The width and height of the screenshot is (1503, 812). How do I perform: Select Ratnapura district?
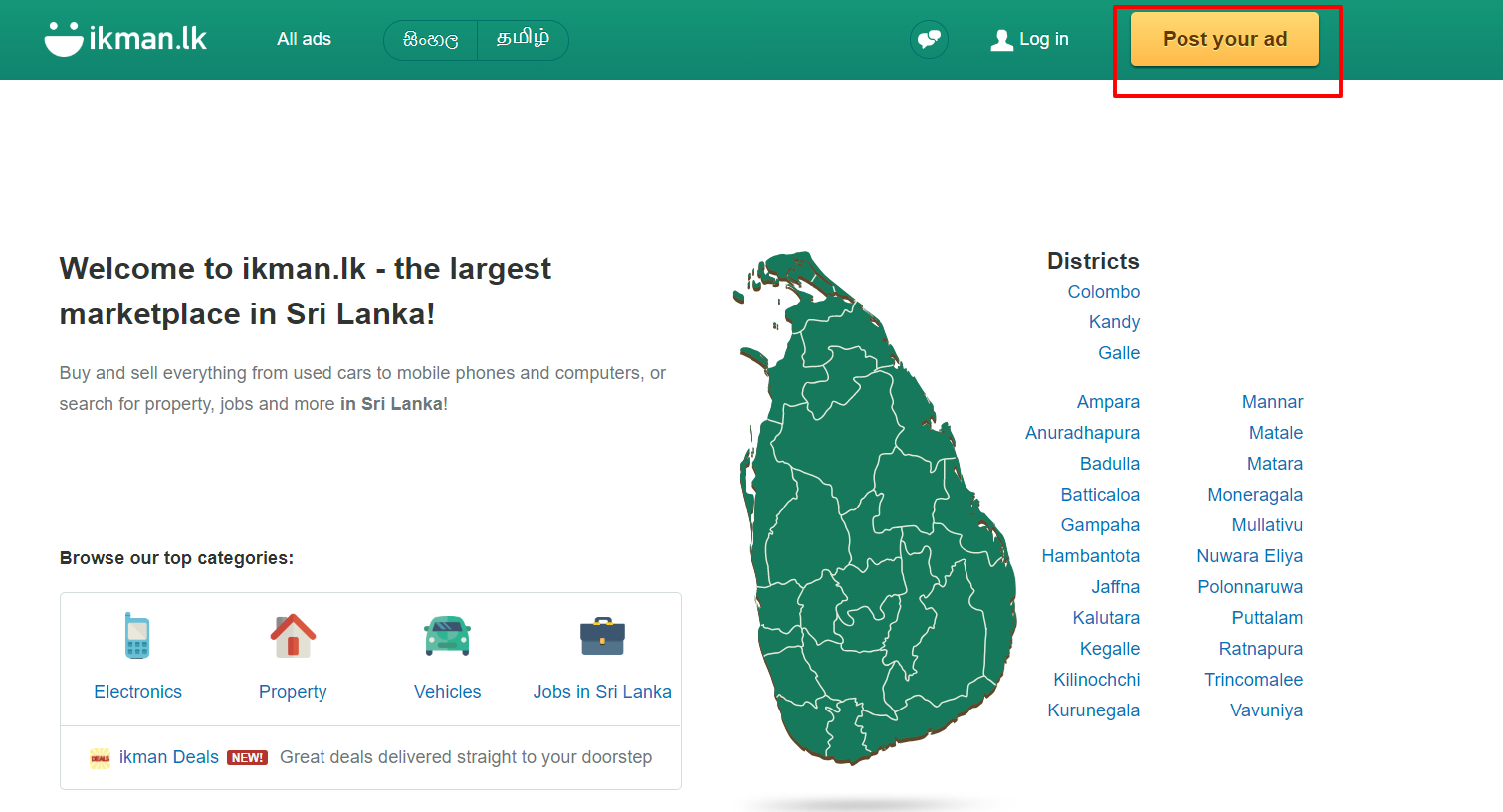pos(1261,649)
